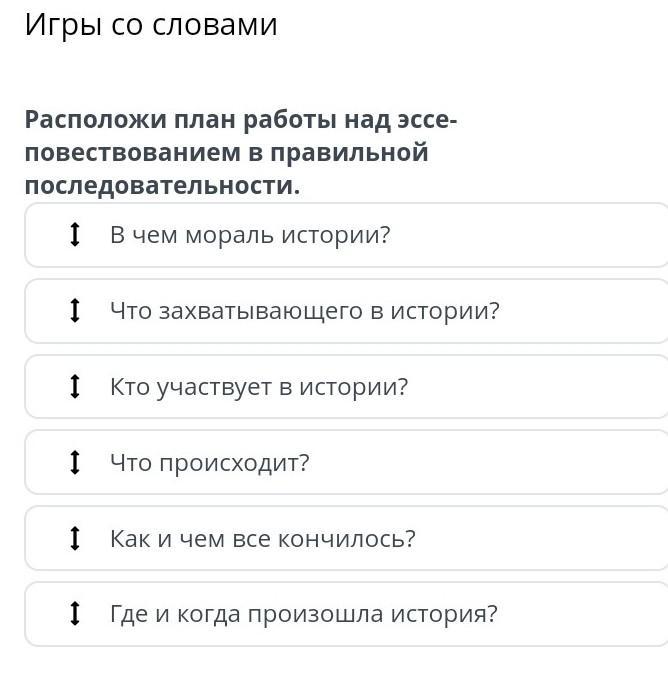
Task: Click the "Что происходит?" text
Action: [x=210, y=463]
